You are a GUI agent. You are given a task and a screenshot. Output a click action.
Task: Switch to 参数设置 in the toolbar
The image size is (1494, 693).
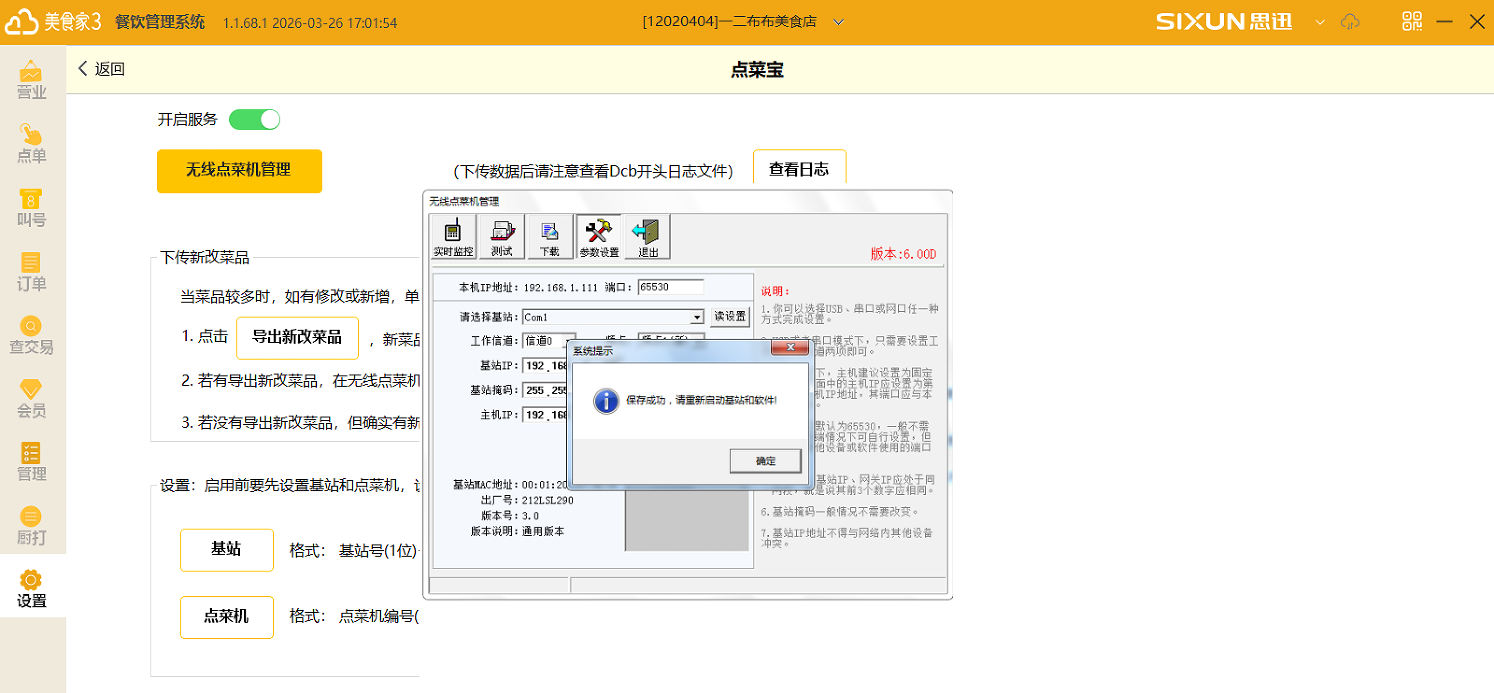coord(598,237)
